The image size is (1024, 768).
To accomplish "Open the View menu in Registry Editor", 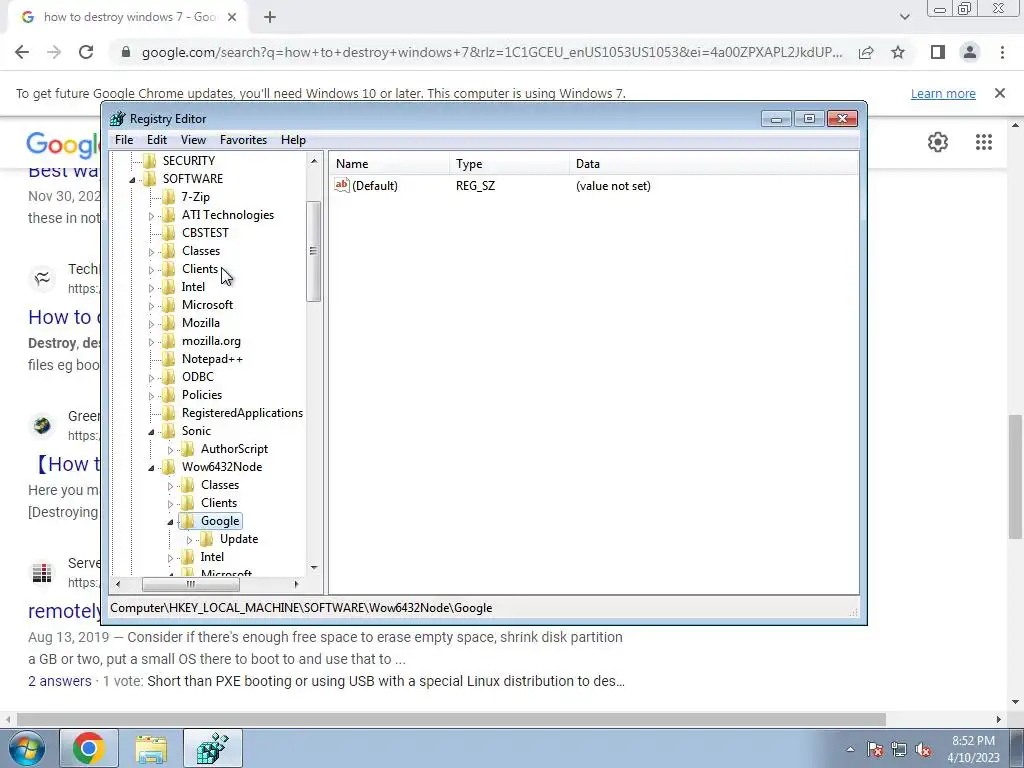I will pos(193,140).
